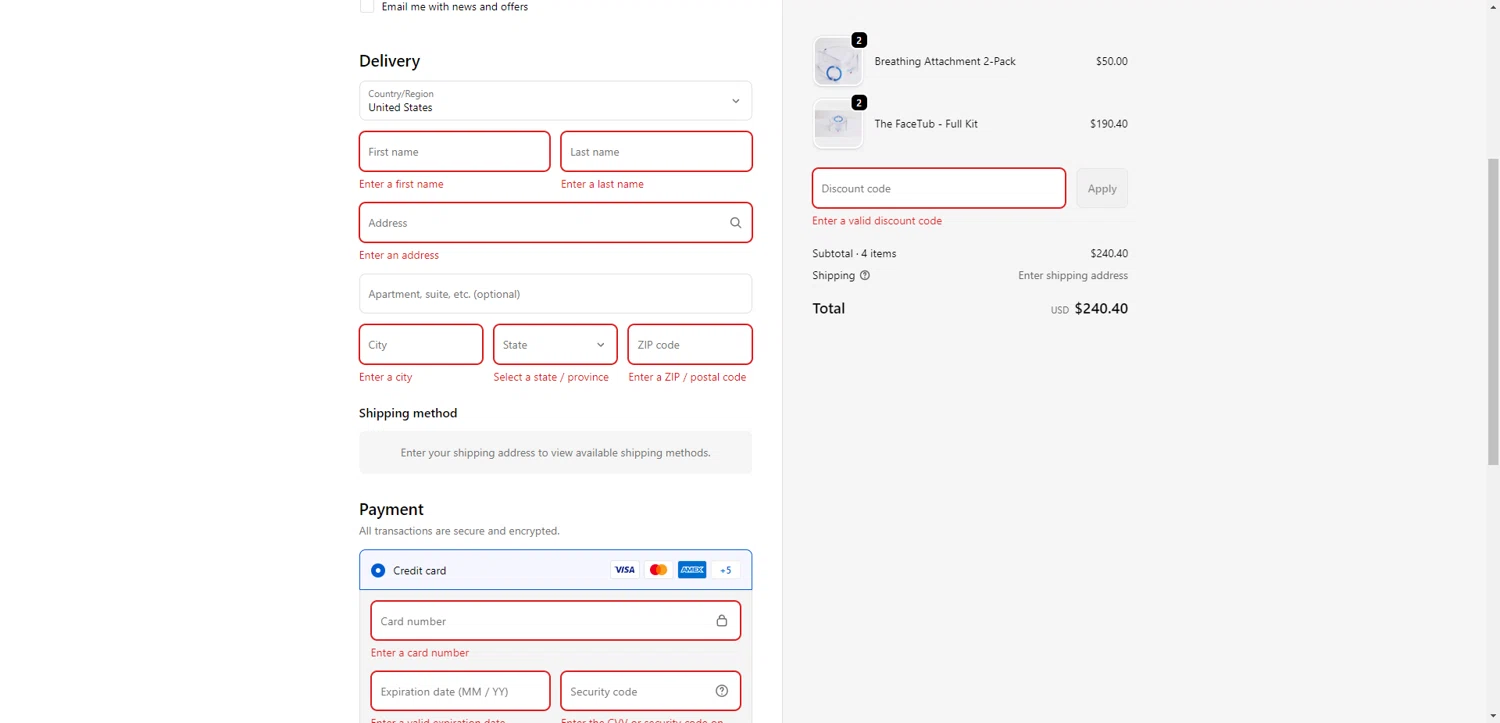
Task: Click 'The FaceTub - Full Kit' product name
Action: (x=926, y=124)
